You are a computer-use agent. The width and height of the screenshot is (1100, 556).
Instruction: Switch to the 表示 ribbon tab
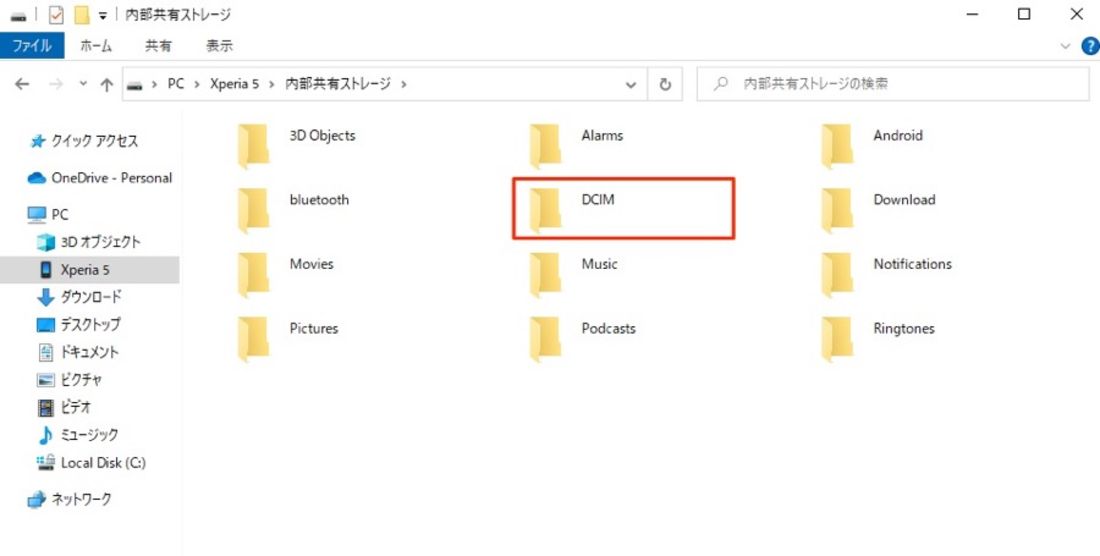pyautogui.click(x=220, y=46)
